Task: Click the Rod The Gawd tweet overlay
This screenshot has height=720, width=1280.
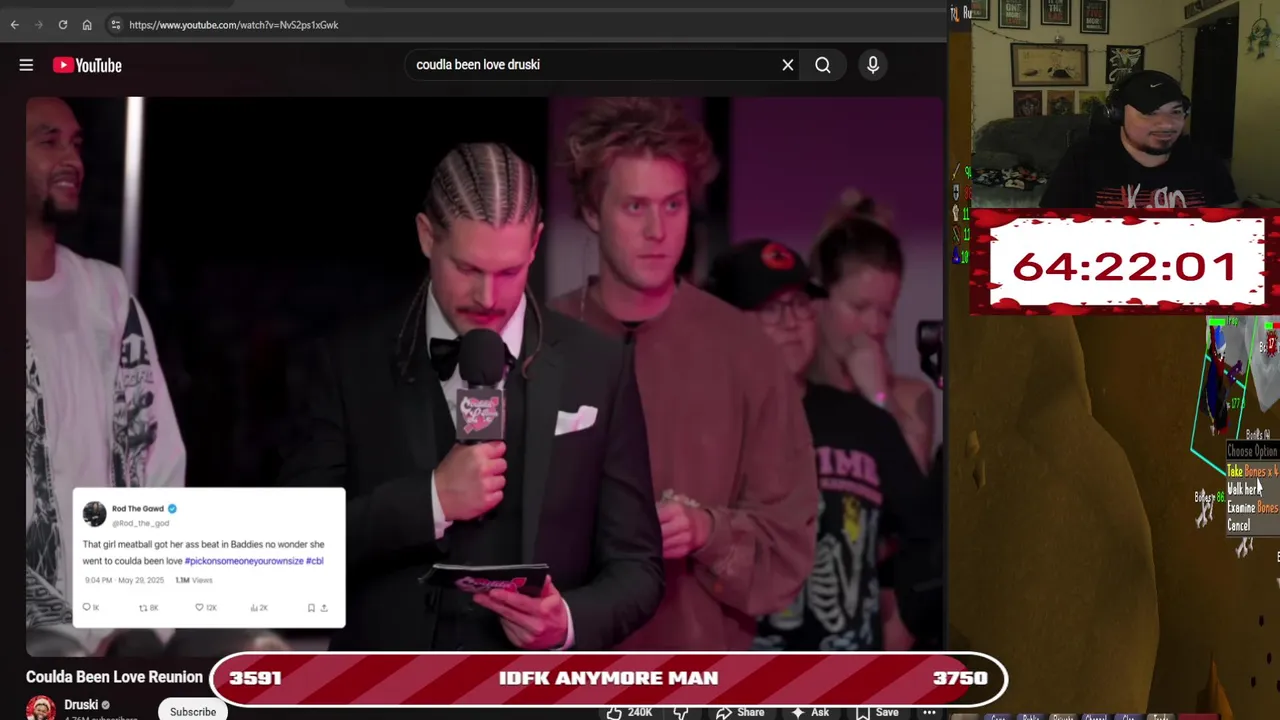Action: [x=209, y=558]
